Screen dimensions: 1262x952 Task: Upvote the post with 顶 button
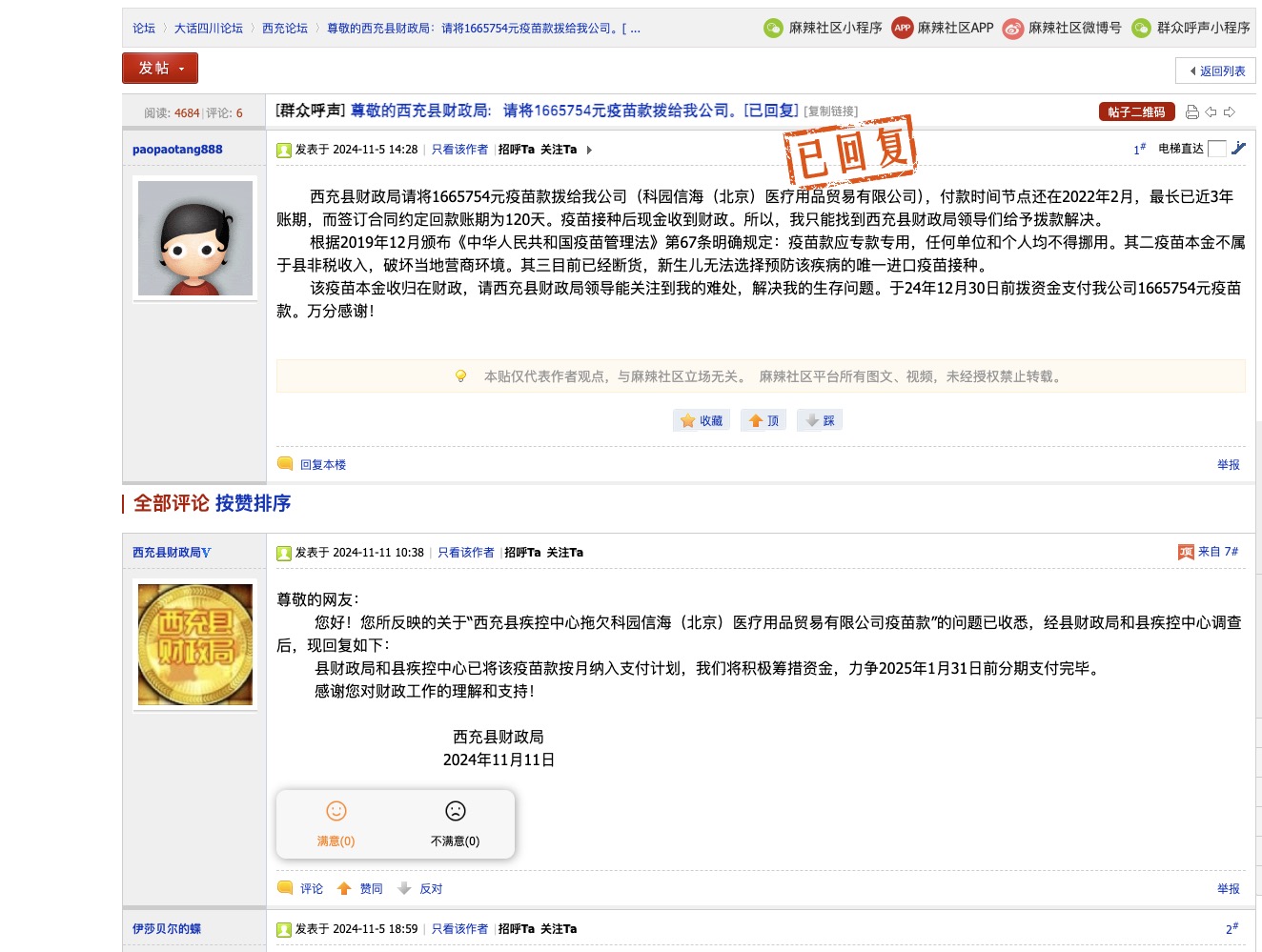pos(763,420)
